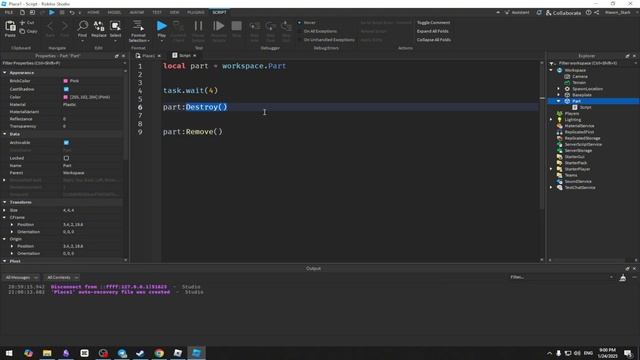This screenshot has width=640, height=360.
Task: Switch to the MODEL ribbon tab
Action: (x=114, y=13)
